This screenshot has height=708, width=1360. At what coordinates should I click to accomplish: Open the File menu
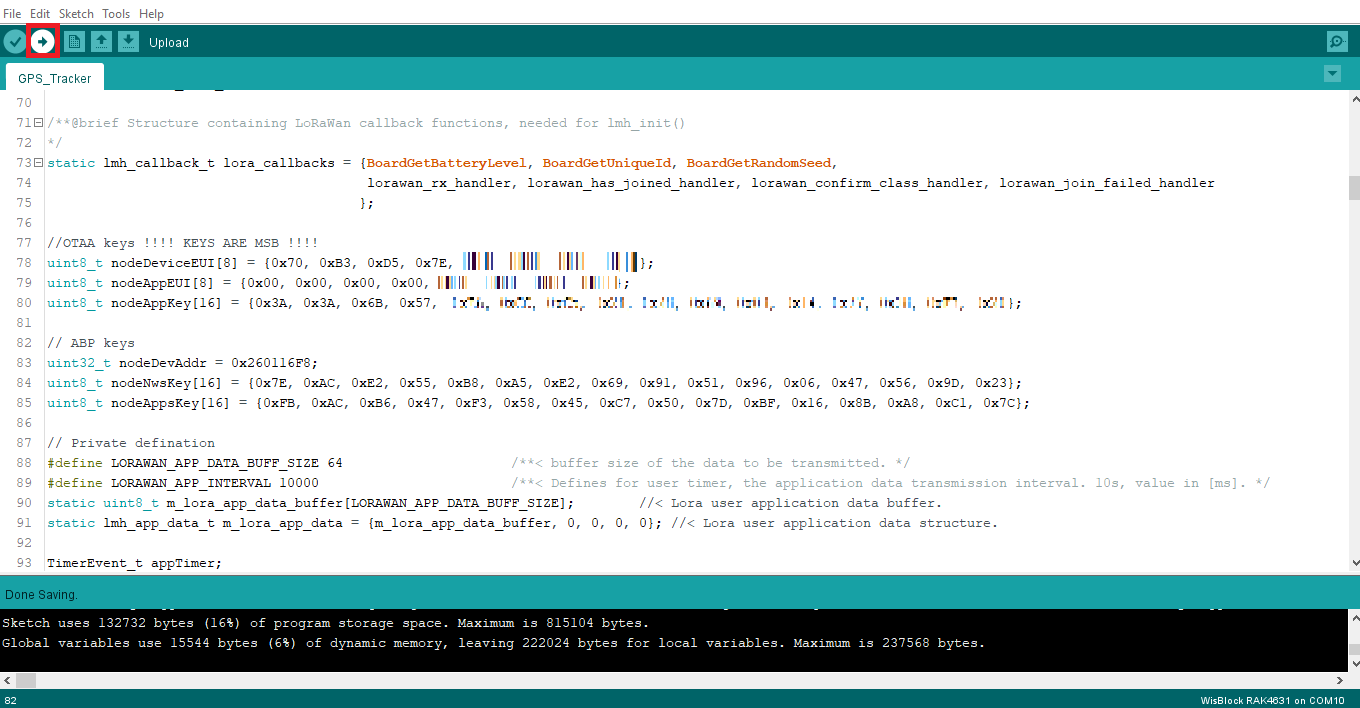pyautogui.click(x=12, y=14)
